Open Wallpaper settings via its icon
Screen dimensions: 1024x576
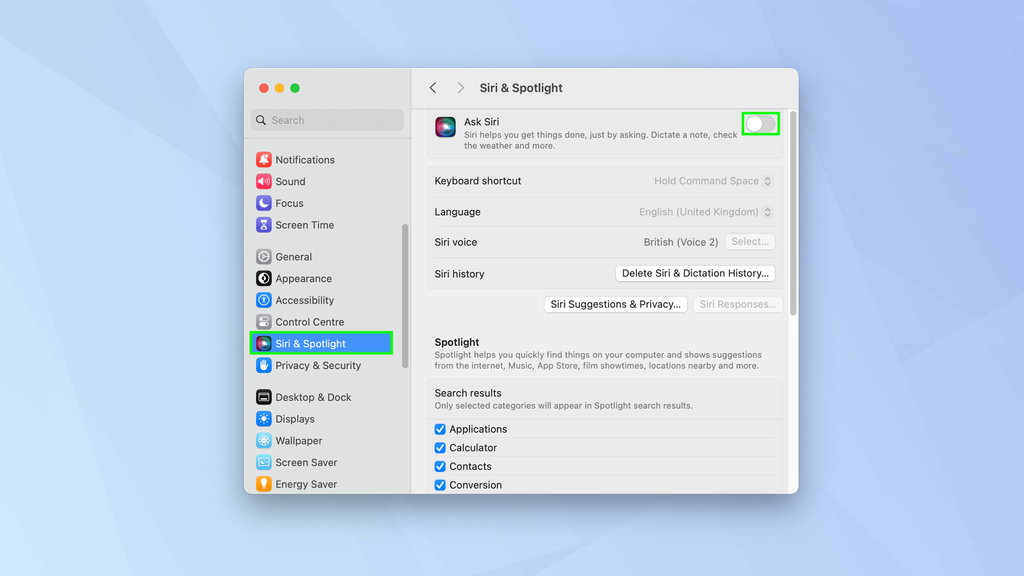(x=263, y=440)
